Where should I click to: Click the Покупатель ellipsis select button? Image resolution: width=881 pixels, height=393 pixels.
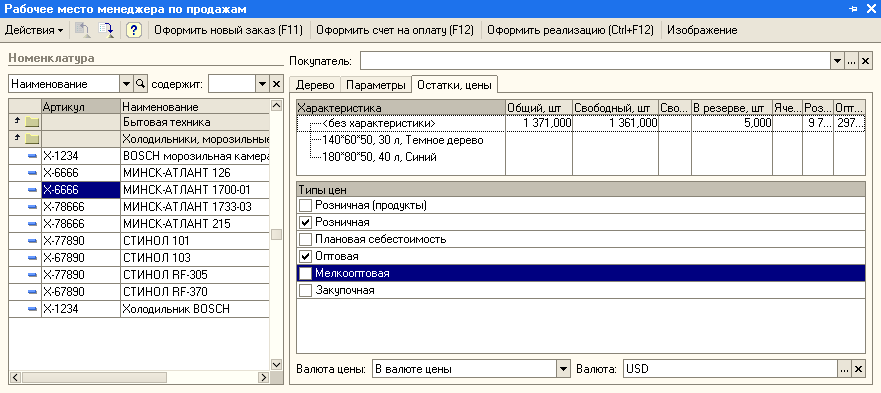(851, 61)
